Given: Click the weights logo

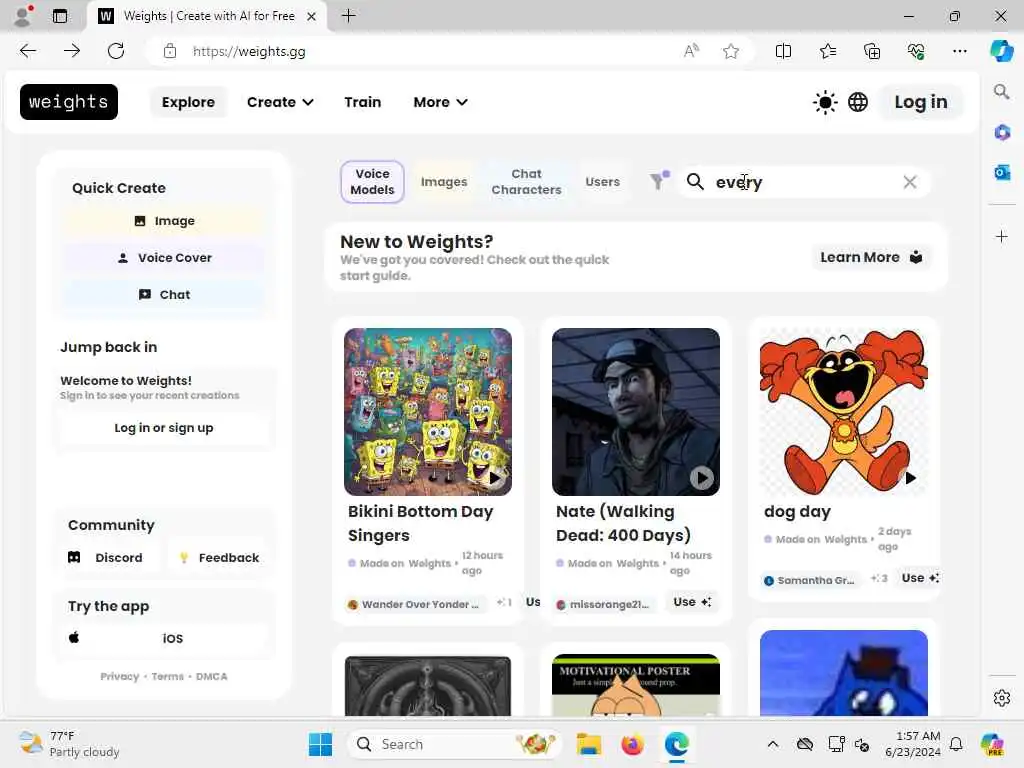Looking at the screenshot, I should point(69,102).
